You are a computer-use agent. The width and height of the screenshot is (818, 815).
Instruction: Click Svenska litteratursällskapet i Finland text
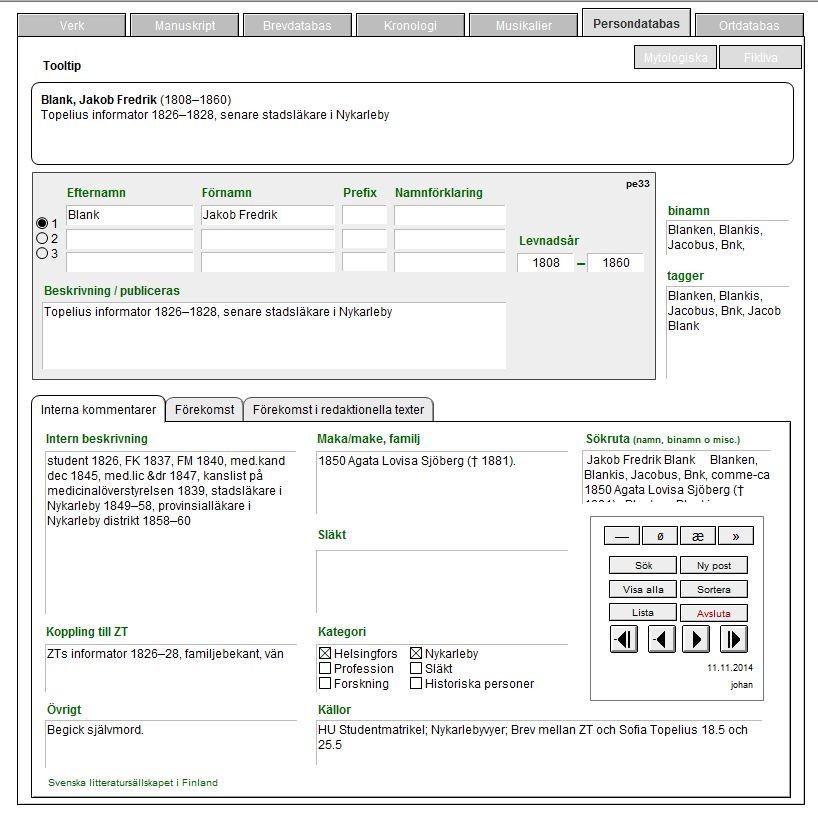pos(133,783)
